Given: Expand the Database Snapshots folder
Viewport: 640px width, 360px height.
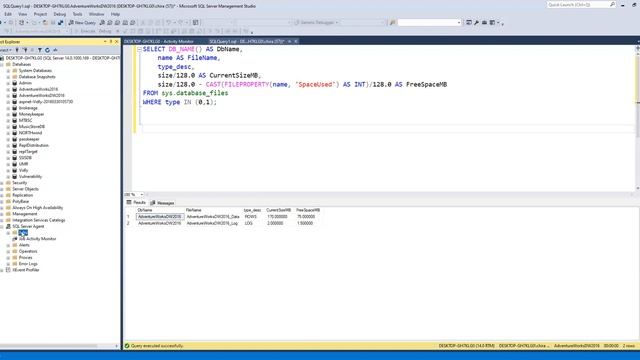Looking at the screenshot, I should click(x=8, y=77).
